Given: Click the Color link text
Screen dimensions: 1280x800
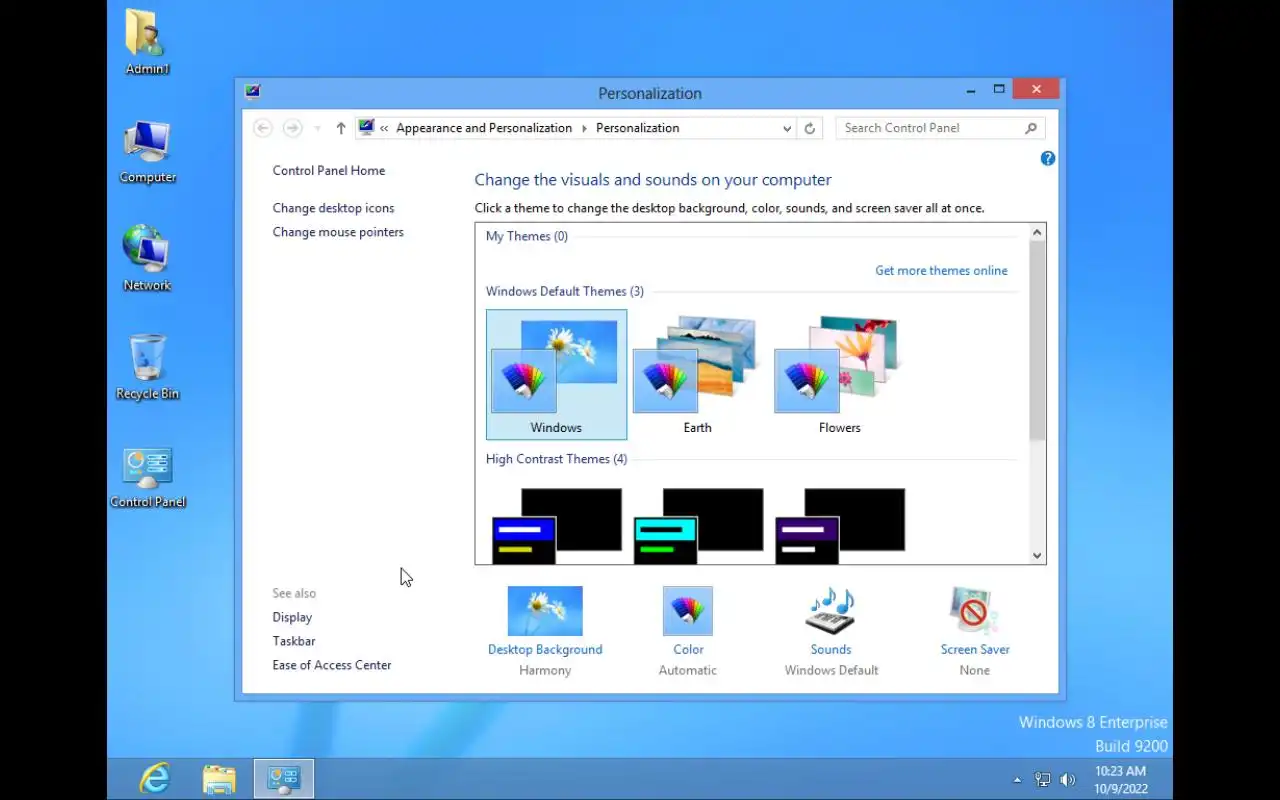Looking at the screenshot, I should (688, 650).
